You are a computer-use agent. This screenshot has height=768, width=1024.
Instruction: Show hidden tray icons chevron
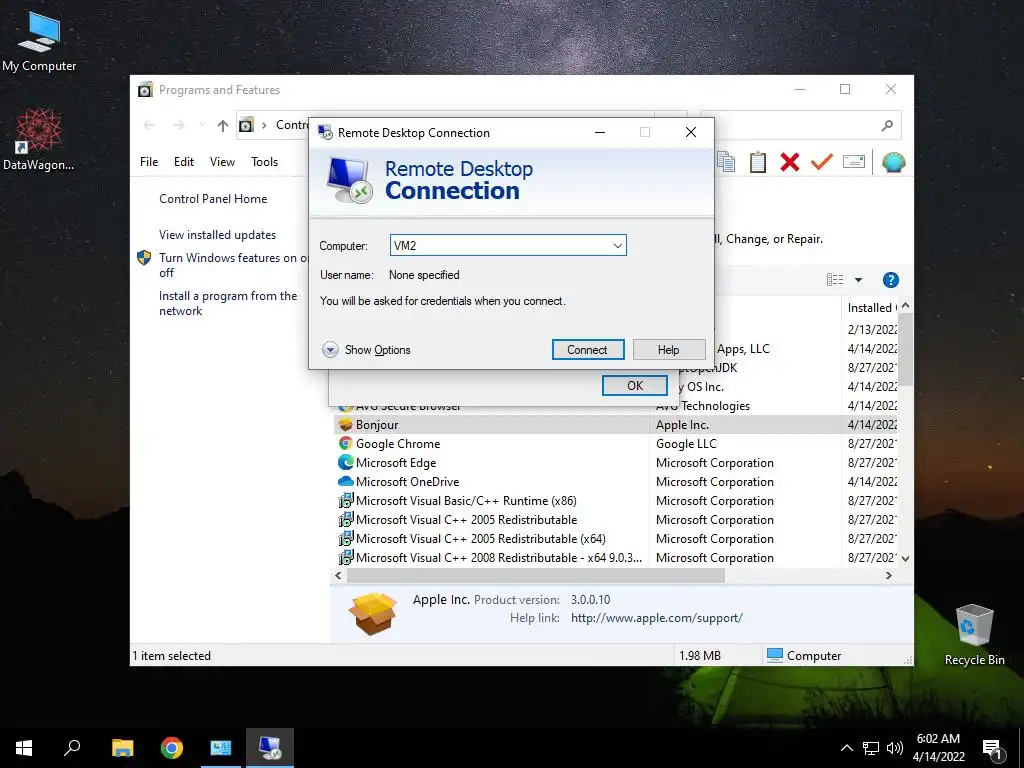(846, 748)
